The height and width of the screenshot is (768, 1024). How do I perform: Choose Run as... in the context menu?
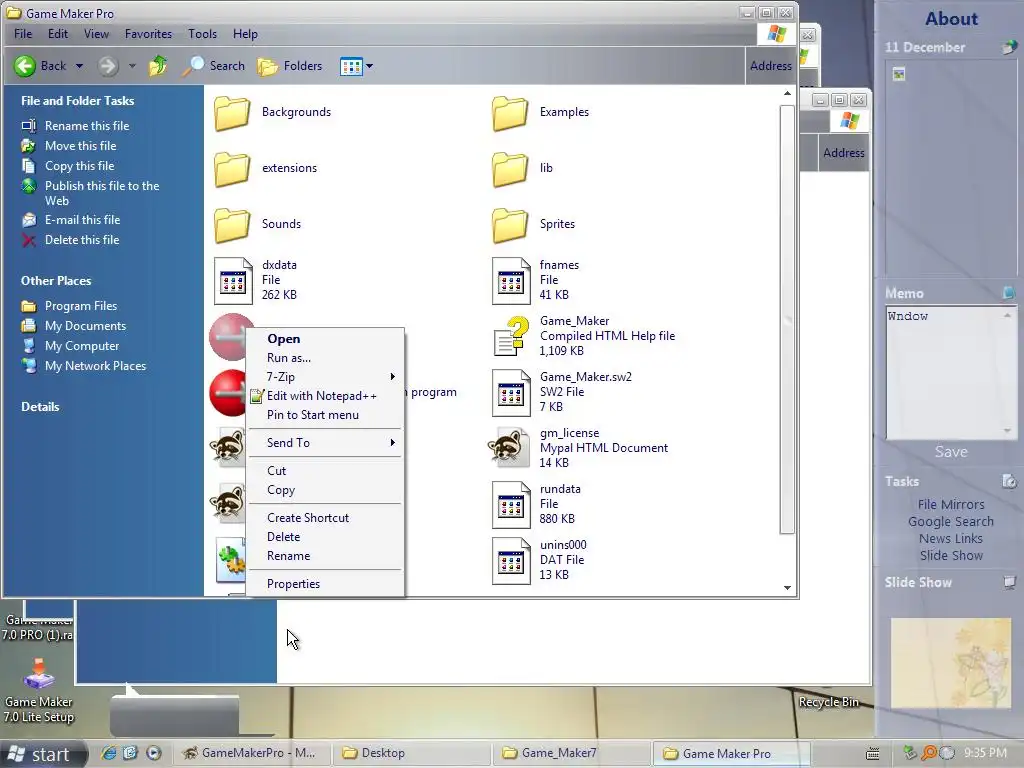[x=325, y=358]
